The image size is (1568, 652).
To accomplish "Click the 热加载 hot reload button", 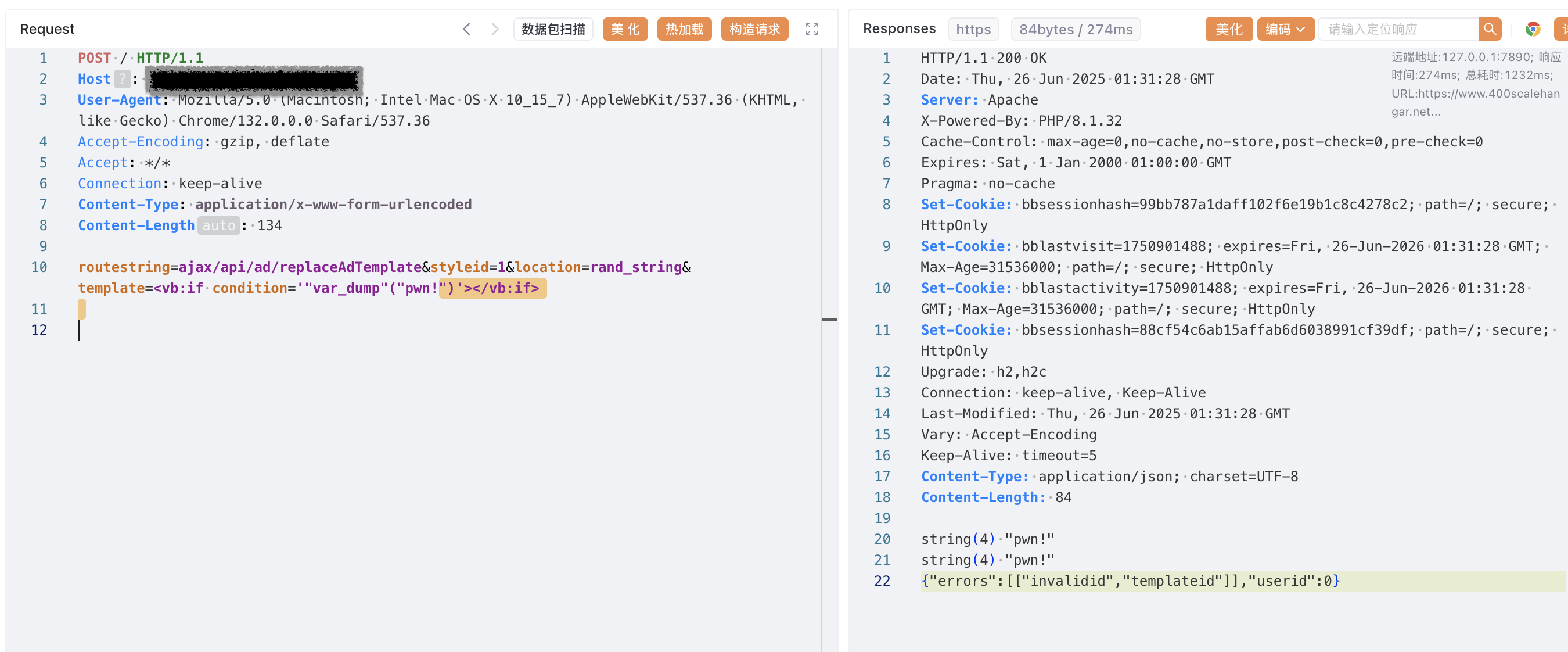I will pos(684,29).
